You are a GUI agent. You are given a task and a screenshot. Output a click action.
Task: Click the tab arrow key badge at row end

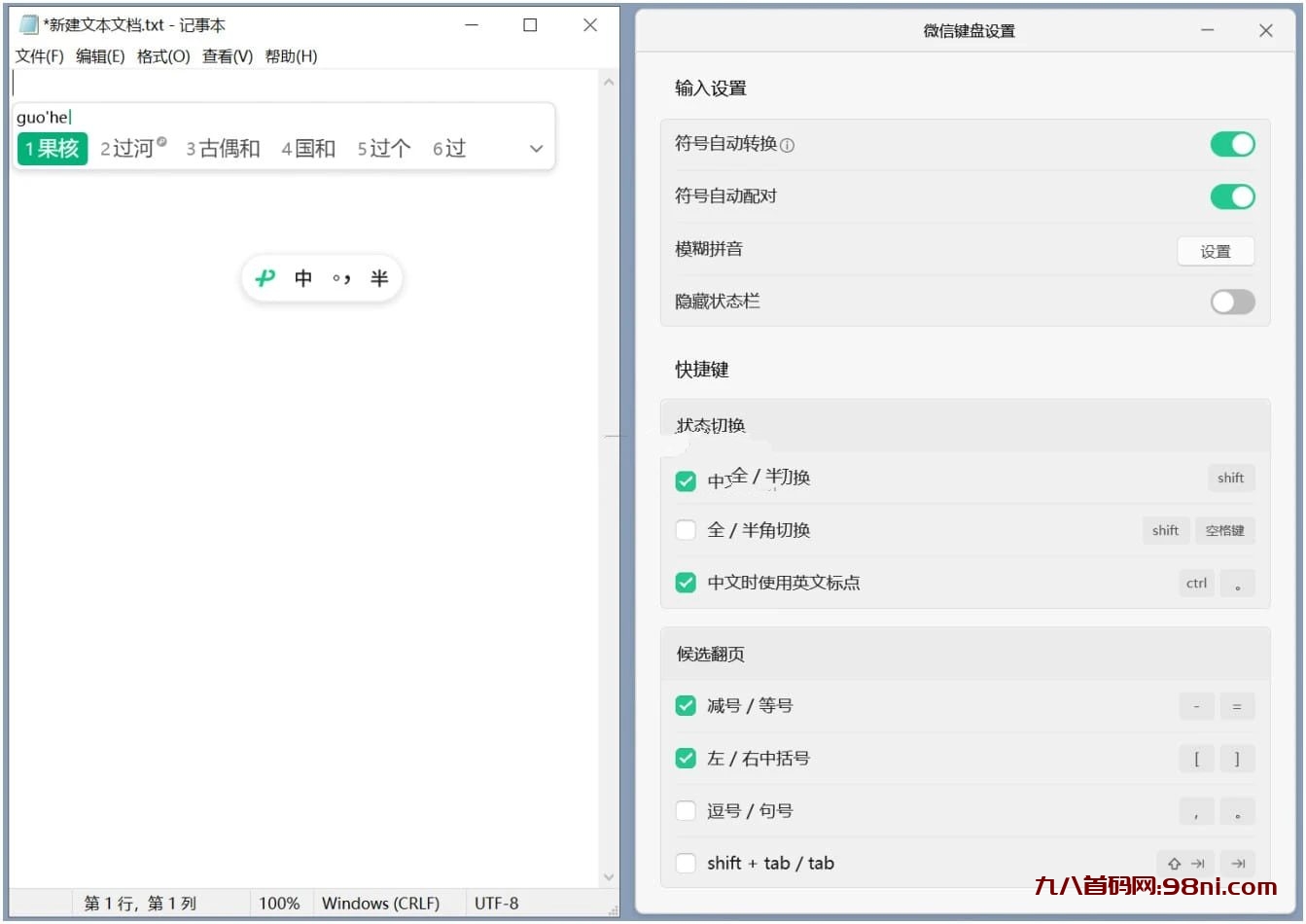click(x=1238, y=863)
